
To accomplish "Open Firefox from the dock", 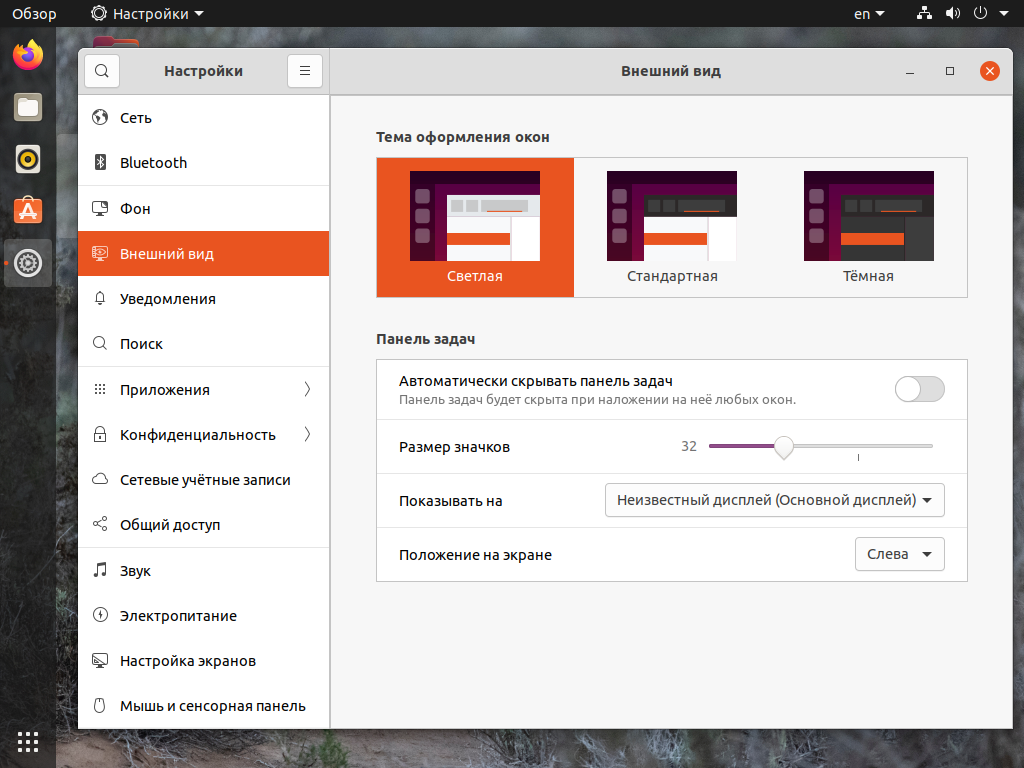I will coord(28,55).
